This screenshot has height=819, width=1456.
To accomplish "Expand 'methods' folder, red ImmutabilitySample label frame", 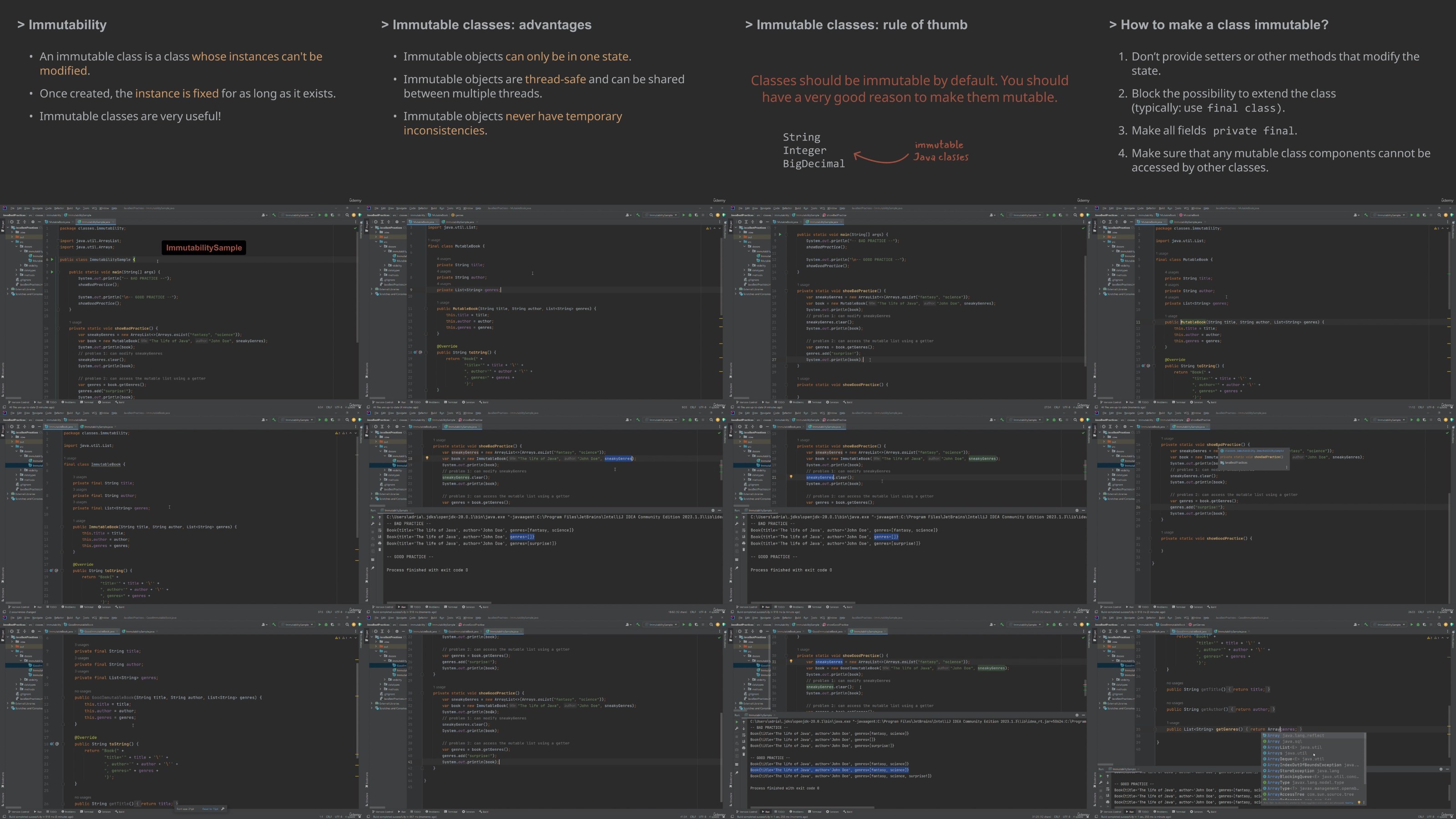I will tap(16, 275).
